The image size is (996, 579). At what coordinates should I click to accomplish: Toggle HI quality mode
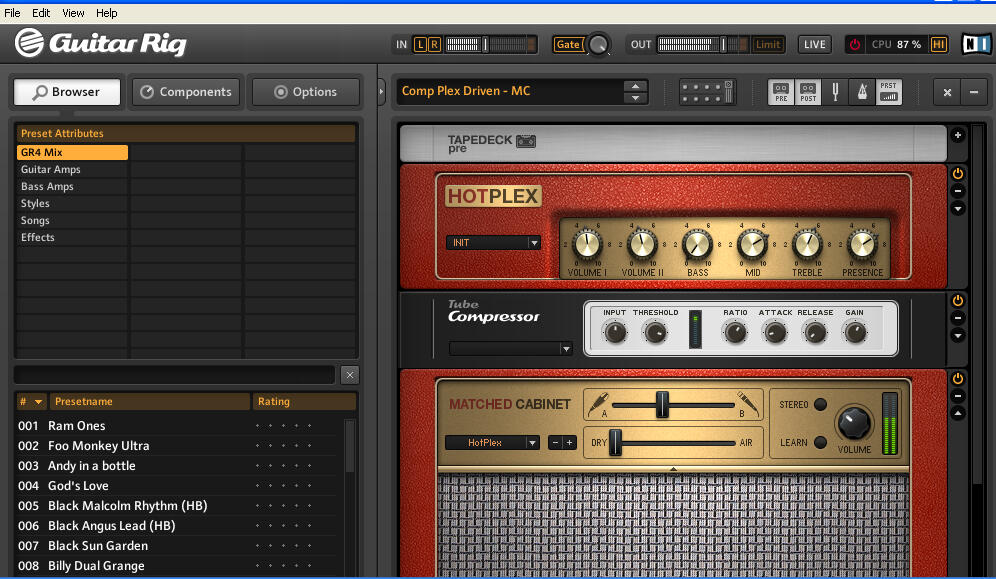(x=938, y=44)
